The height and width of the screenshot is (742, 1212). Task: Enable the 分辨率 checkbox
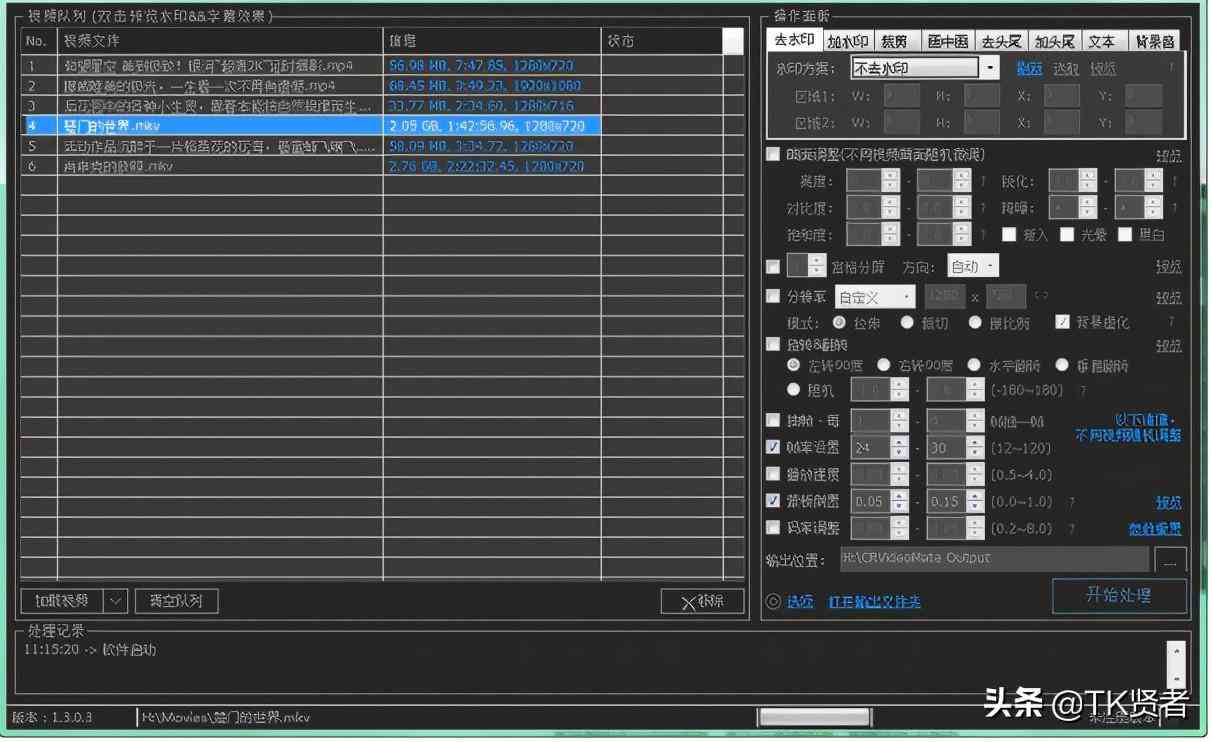(x=773, y=296)
